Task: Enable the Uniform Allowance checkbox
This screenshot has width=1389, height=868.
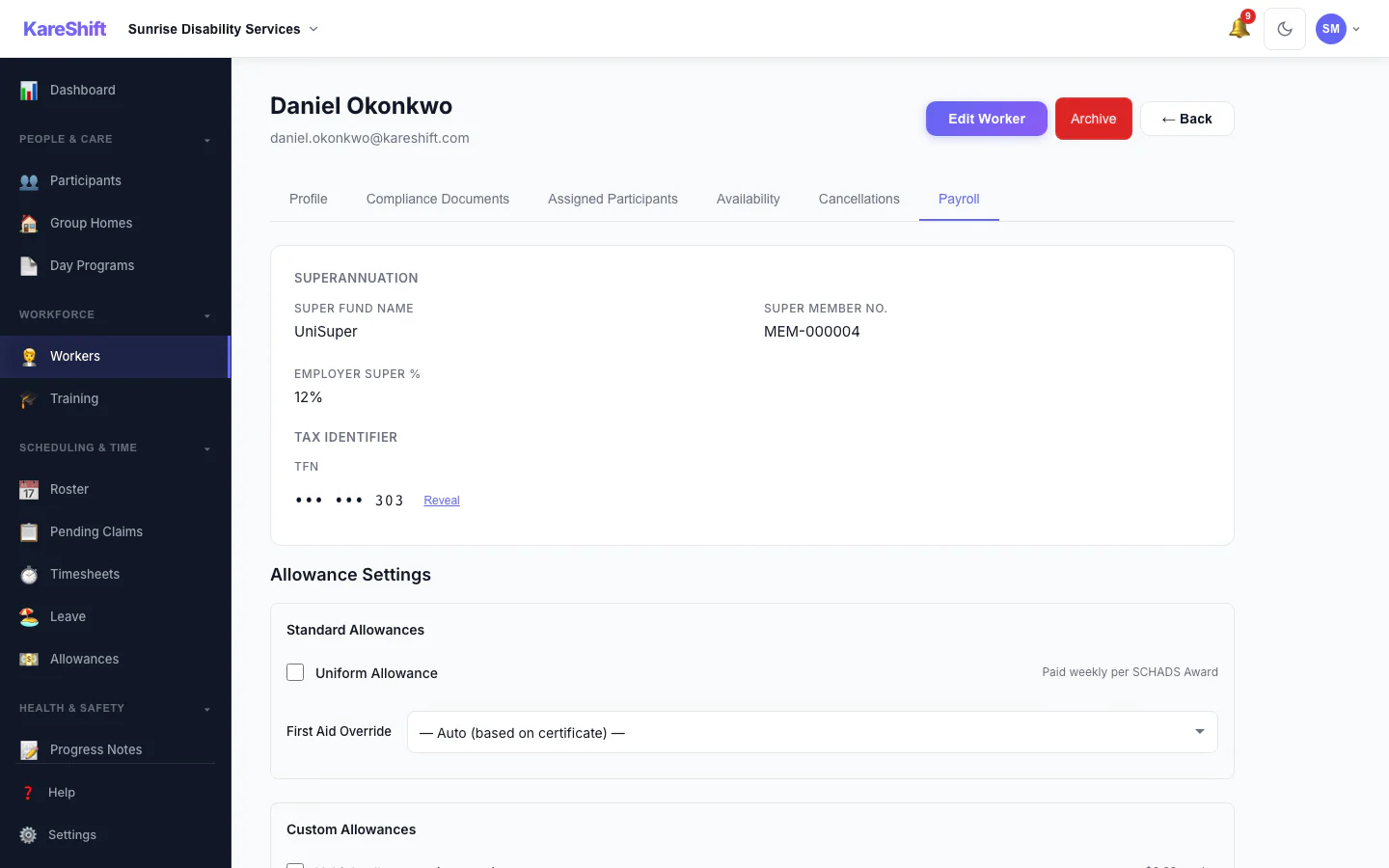Action: point(295,672)
